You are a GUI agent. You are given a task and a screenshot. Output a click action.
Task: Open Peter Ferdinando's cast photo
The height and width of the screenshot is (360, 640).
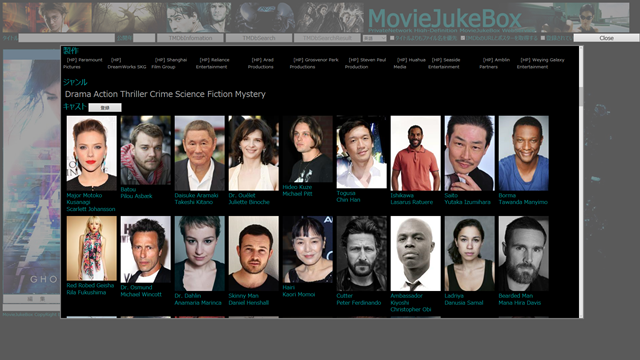click(x=362, y=253)
